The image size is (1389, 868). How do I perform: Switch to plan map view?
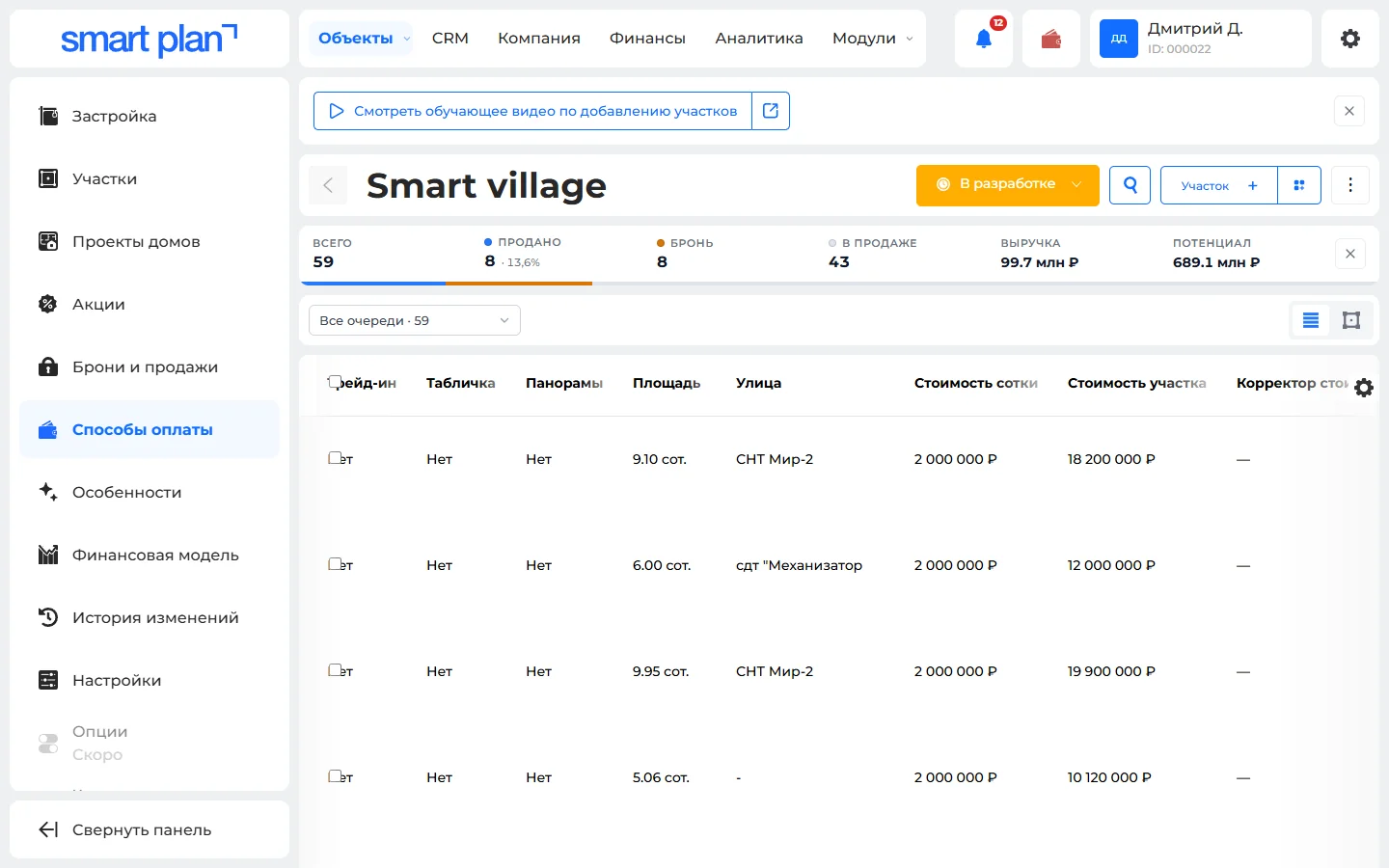(x=1351, y=320)
